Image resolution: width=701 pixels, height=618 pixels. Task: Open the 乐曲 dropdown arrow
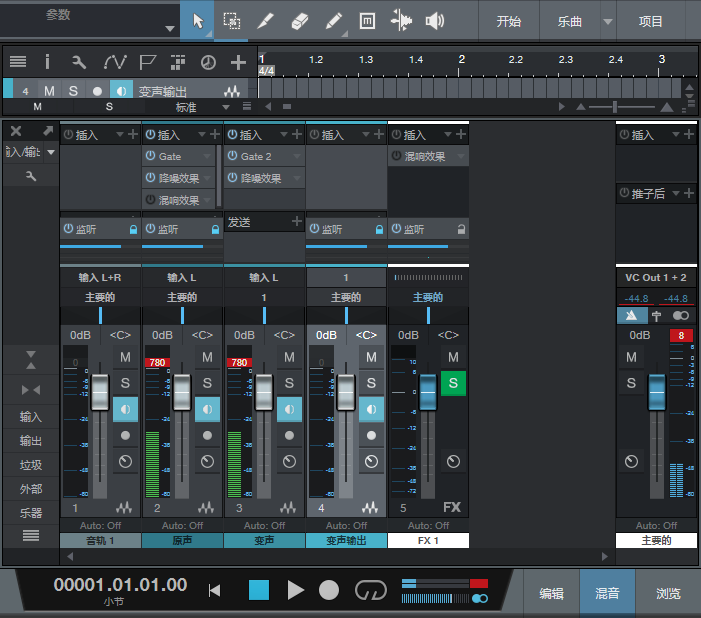click(x=608, y=22)
